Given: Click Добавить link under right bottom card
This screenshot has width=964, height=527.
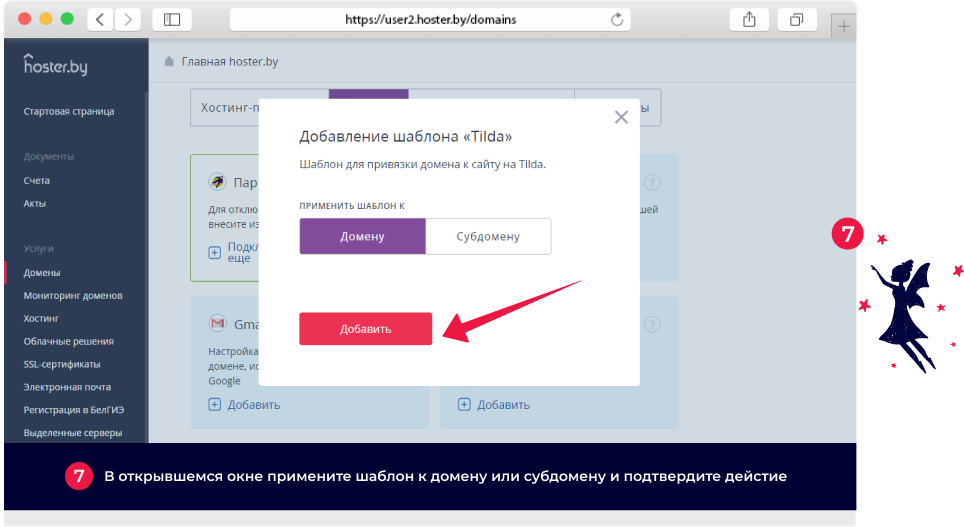Looking at the screenshot, I should pos(504,405).
